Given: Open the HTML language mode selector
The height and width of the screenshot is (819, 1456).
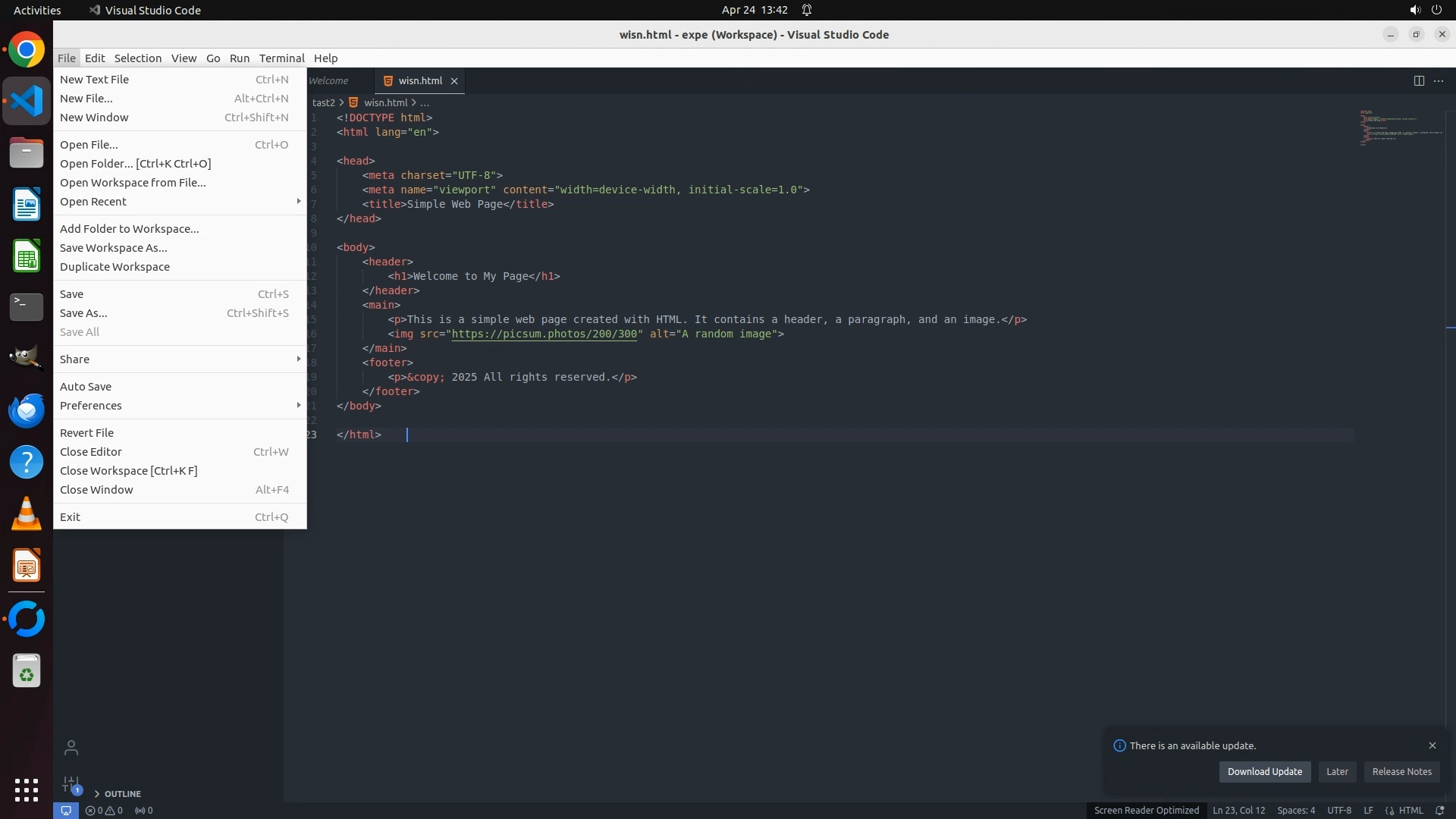Looking at the screenshot, I should (1410, 810).
